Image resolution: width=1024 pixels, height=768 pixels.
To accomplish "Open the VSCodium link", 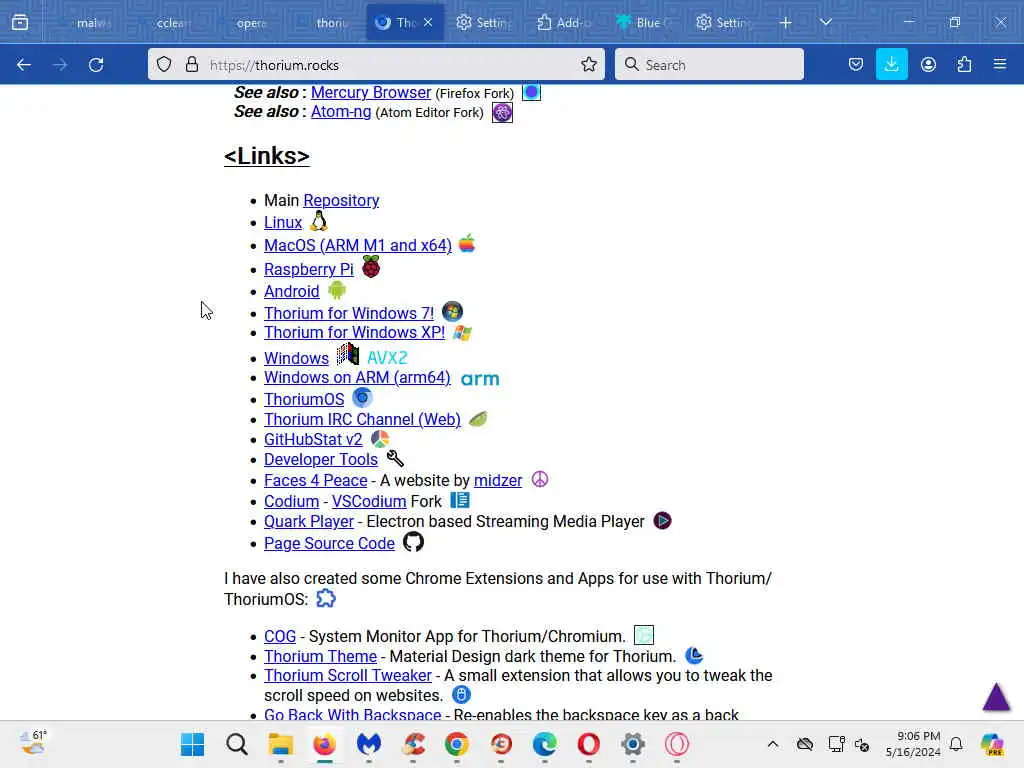I will 369,502.
